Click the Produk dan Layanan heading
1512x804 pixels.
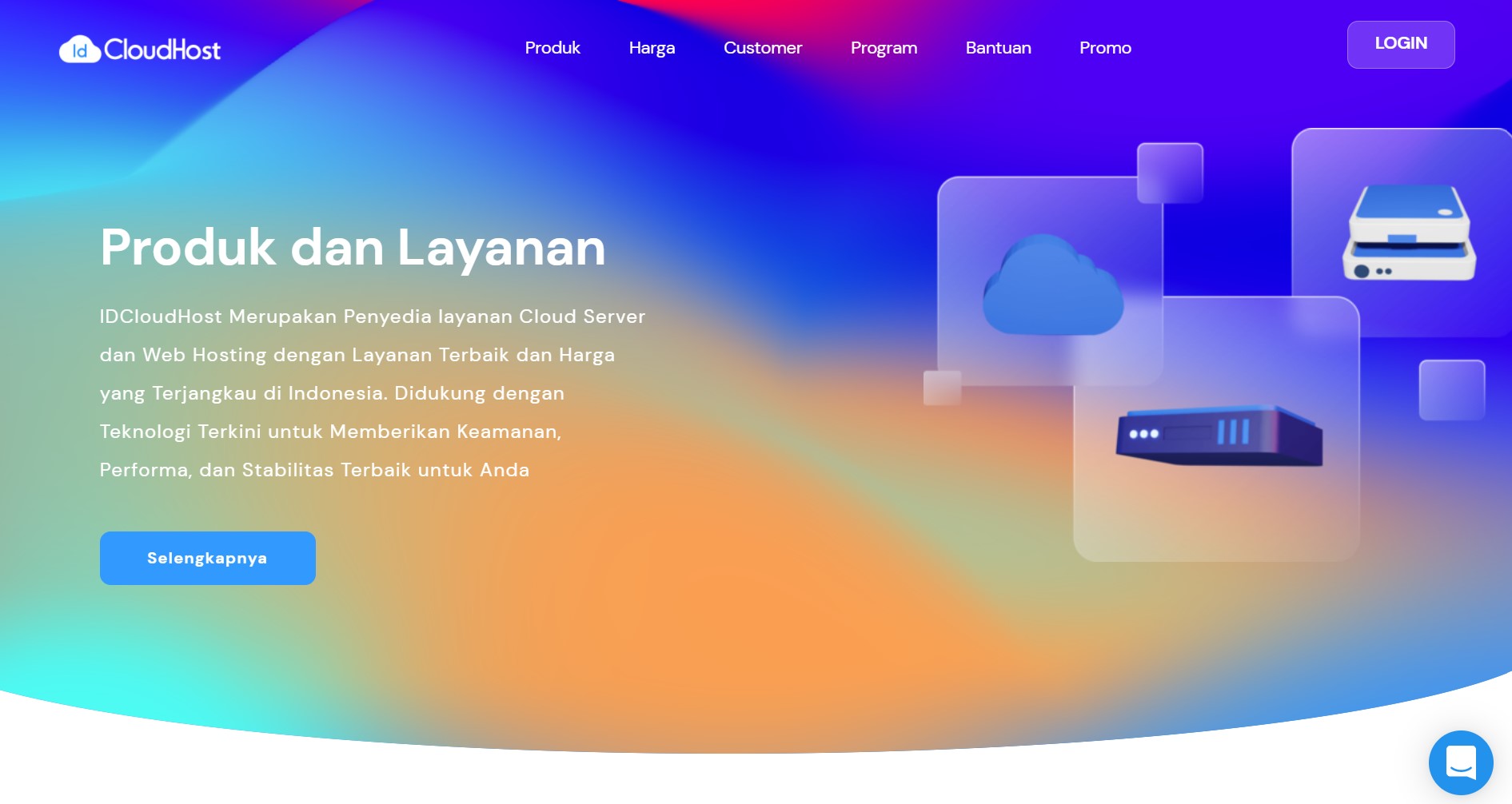tap(353, 247)
